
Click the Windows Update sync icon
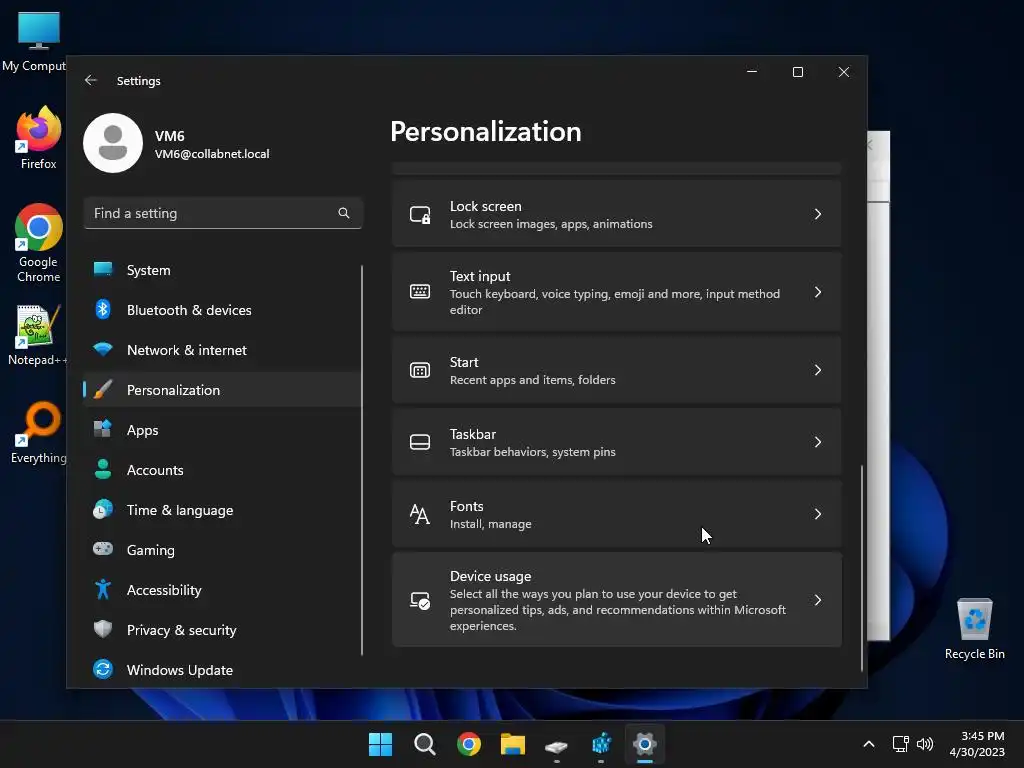point(103,669)
